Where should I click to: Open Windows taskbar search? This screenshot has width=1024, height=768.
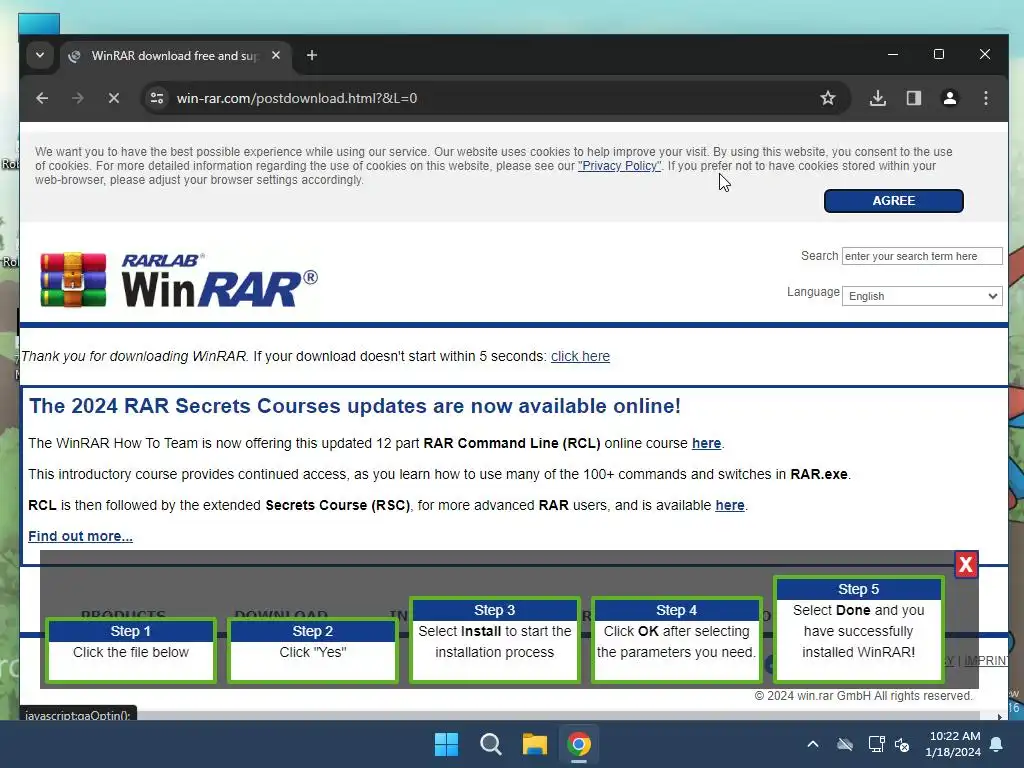click(490, 744)
